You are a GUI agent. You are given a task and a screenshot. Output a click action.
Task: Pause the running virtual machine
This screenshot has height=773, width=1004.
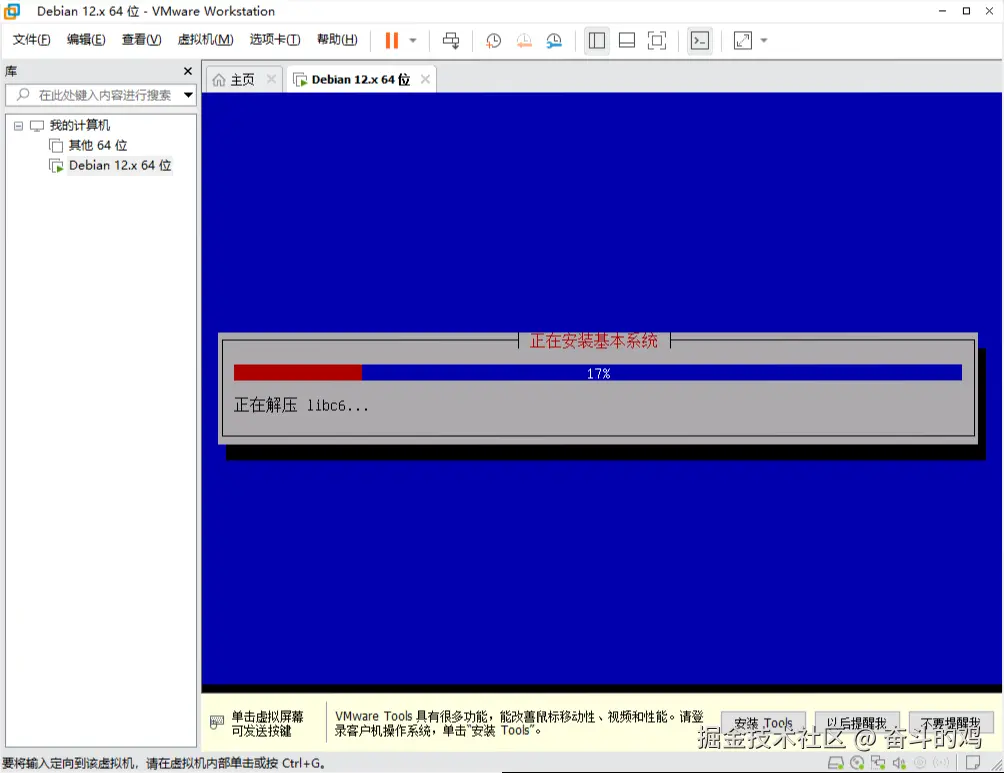point(390,40)
